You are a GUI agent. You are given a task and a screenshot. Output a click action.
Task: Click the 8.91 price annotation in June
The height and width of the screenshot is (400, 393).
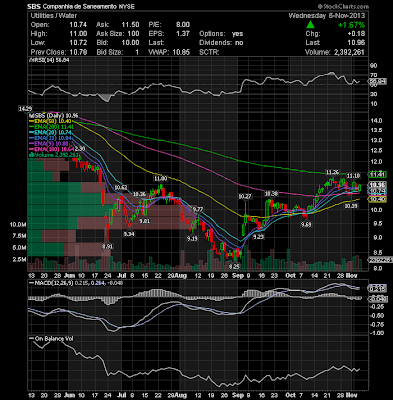click(108, 246)
